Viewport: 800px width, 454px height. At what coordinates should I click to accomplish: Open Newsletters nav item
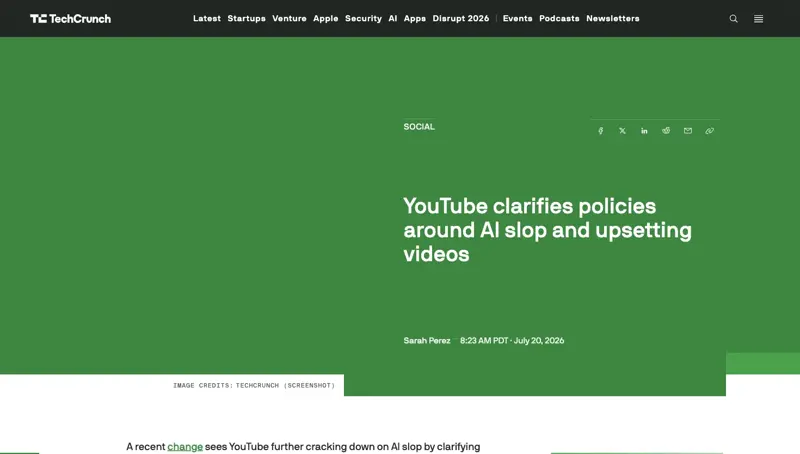tap(613, 18)
